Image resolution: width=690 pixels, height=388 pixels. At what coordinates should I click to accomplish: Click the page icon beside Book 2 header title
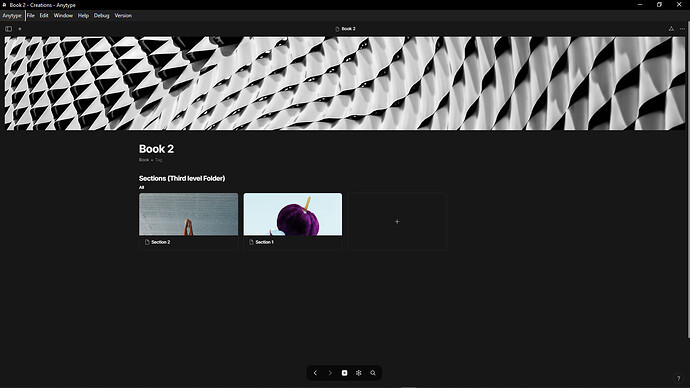coord(337,29)
